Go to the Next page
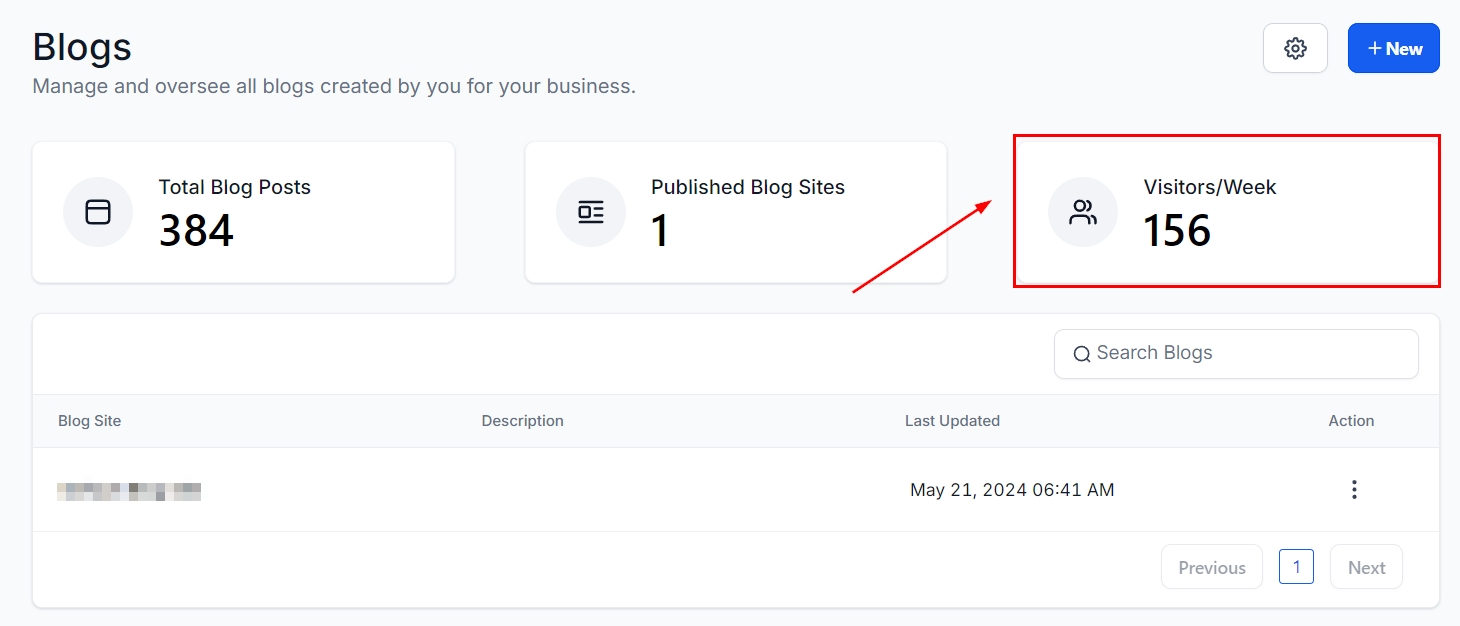This screenshot has width=1460, height=626. click(x=1366, y=567)
